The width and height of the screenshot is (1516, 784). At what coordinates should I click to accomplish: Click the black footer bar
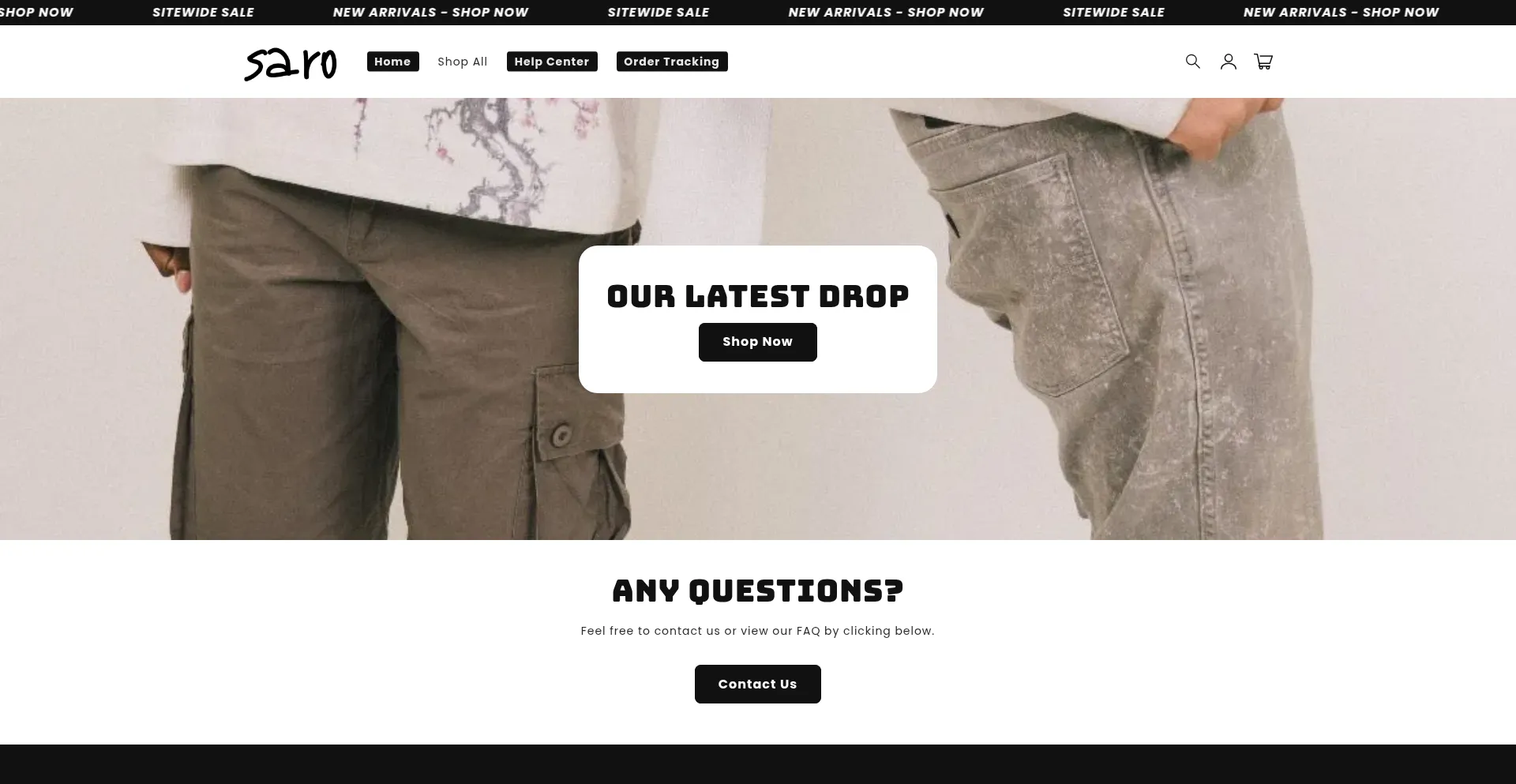757,764
